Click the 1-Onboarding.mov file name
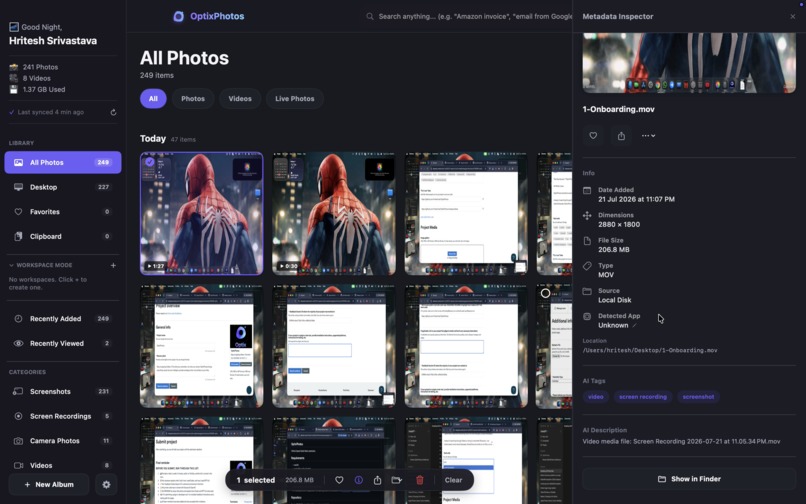The width and height of the screenshot is (806, 504). 618,109
